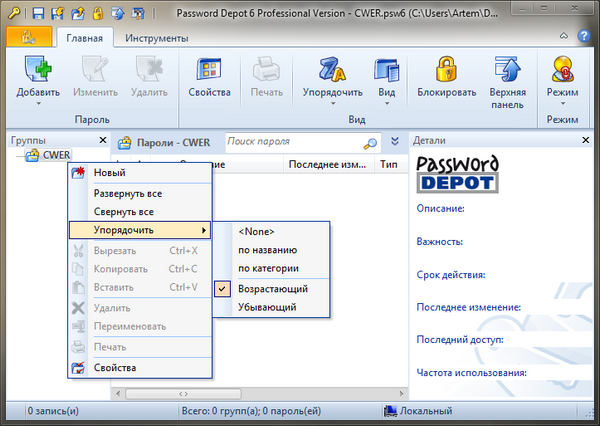Sort by по названию option
The image size is (600, 426).
tap(267, 250)
